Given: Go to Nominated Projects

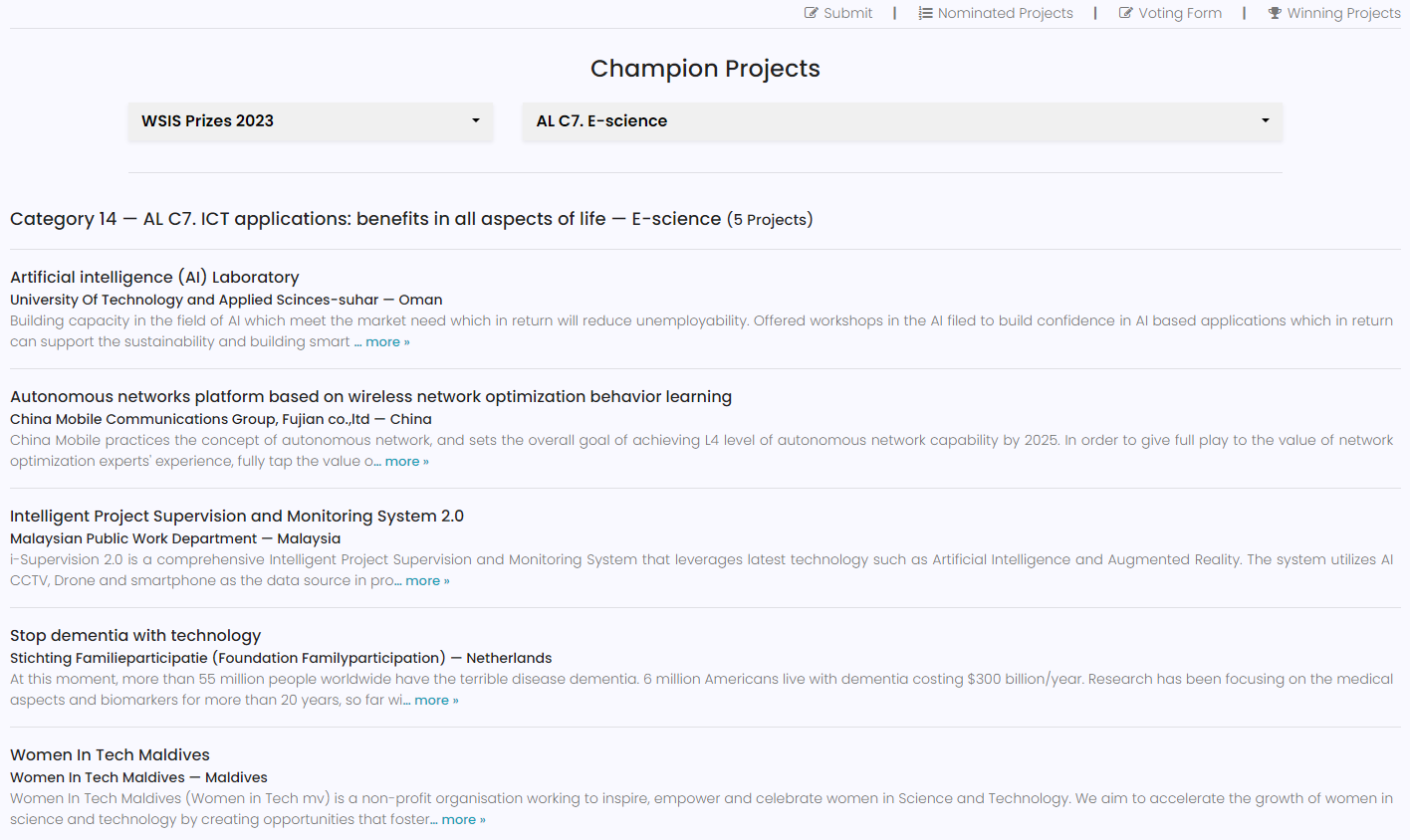Looking at the screenshot, I should (996, 13).
